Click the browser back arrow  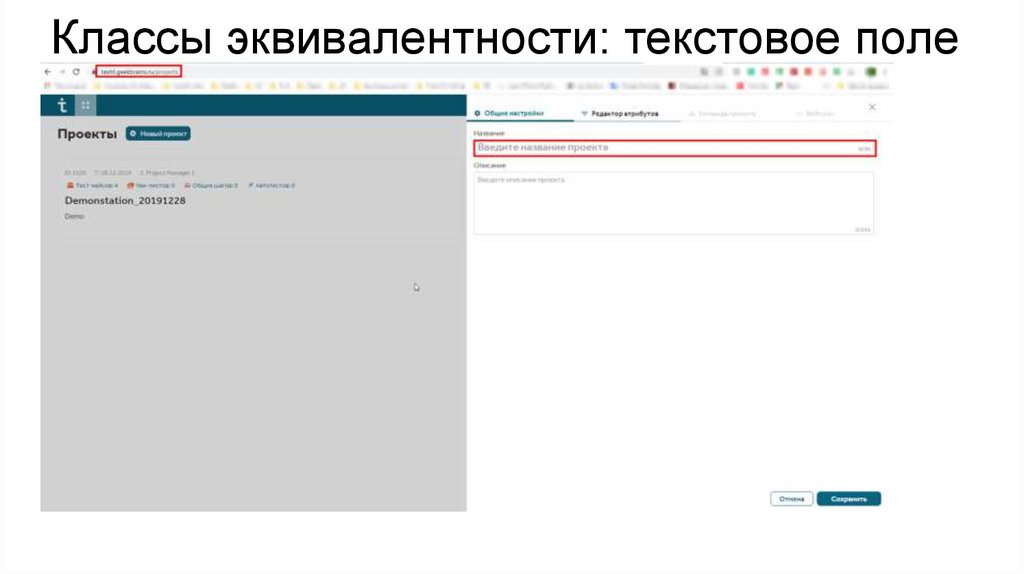(47, 72)
